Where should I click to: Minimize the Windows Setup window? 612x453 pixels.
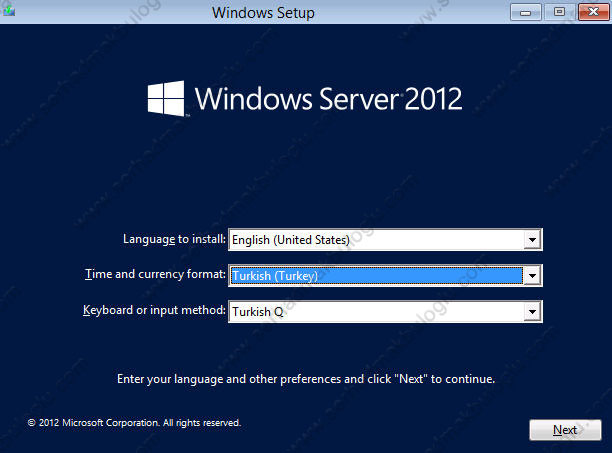click(x=525, y=12)
